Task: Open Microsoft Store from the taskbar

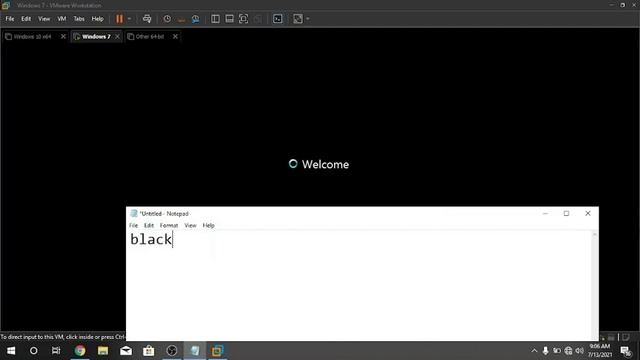Action: [x=149, y=351]
